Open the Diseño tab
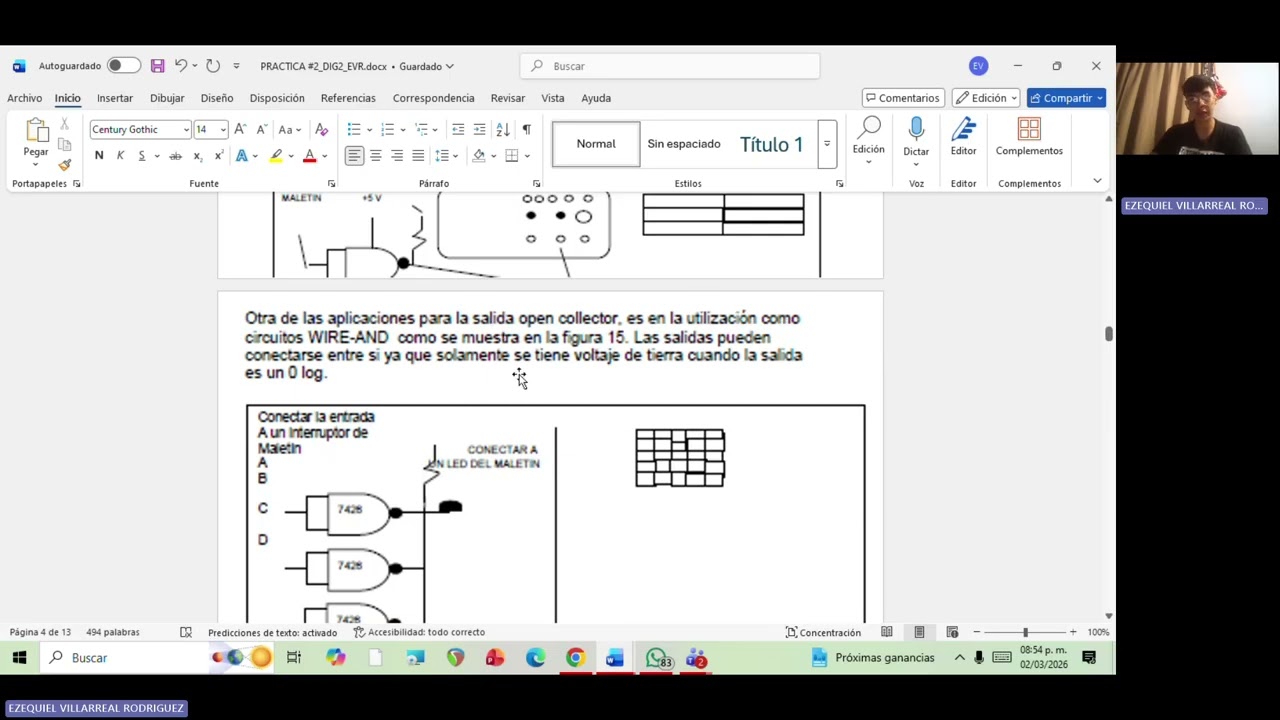The height and width of the screenshot is (720, 1280). [x=217, y=98]
